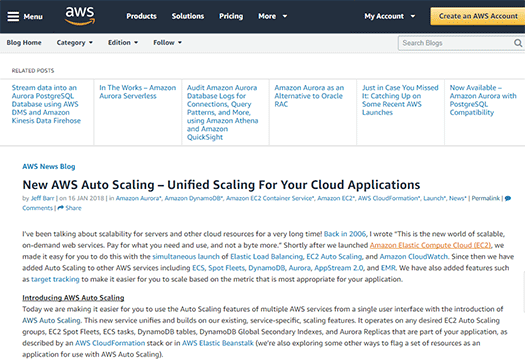Click Create an AWS Account button
Image resolution: width=525 pixels, height=363 pixels.
(478, 16)
